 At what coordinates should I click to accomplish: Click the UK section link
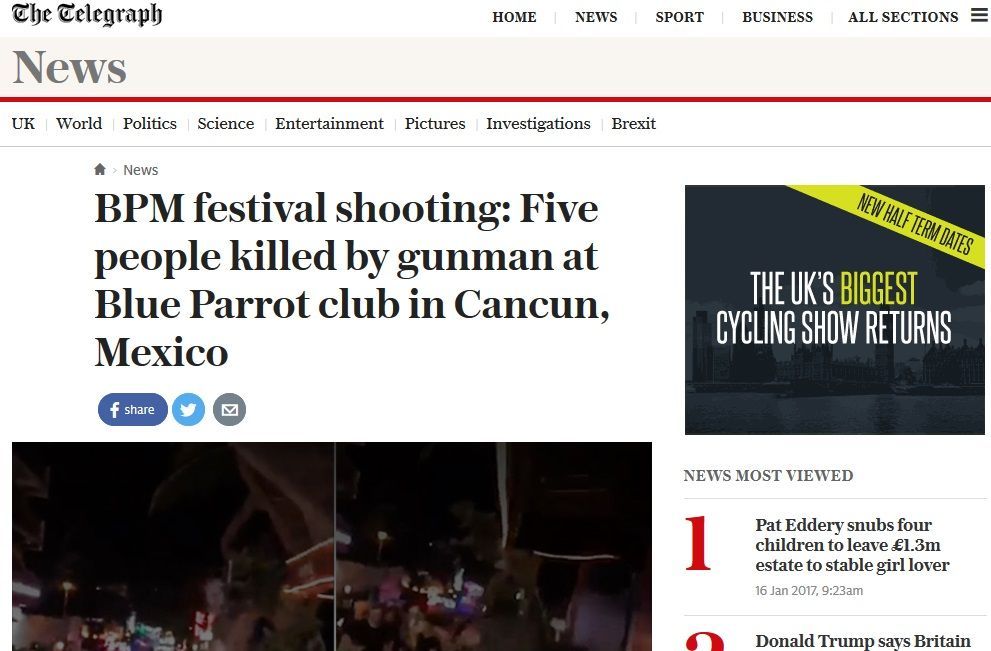pyautogui.click(x=22, y=123)
